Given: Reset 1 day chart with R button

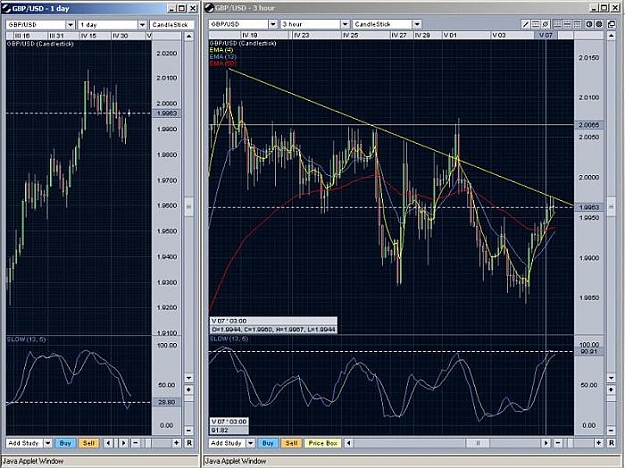Looking at the screenshot, I should point(189,443).
